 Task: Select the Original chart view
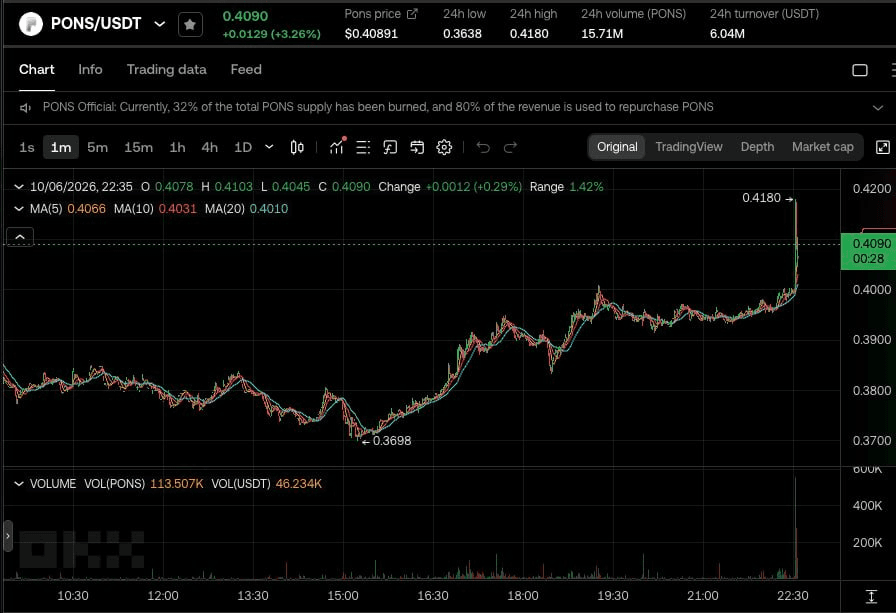(x=617, y=147)
